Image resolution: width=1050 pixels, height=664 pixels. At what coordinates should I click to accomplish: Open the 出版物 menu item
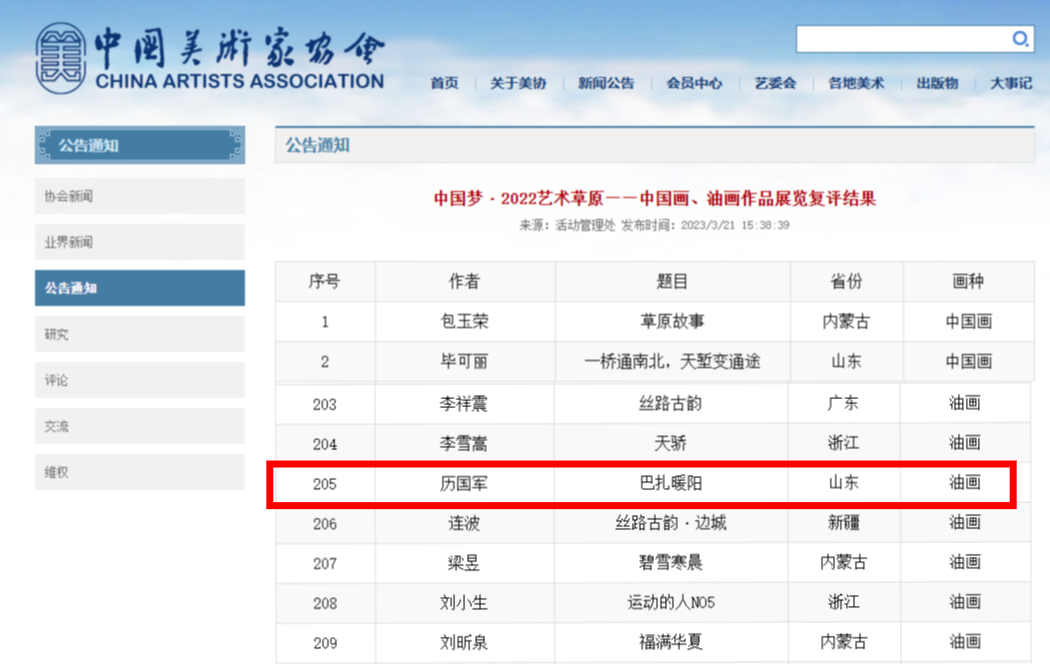point(937,83)
